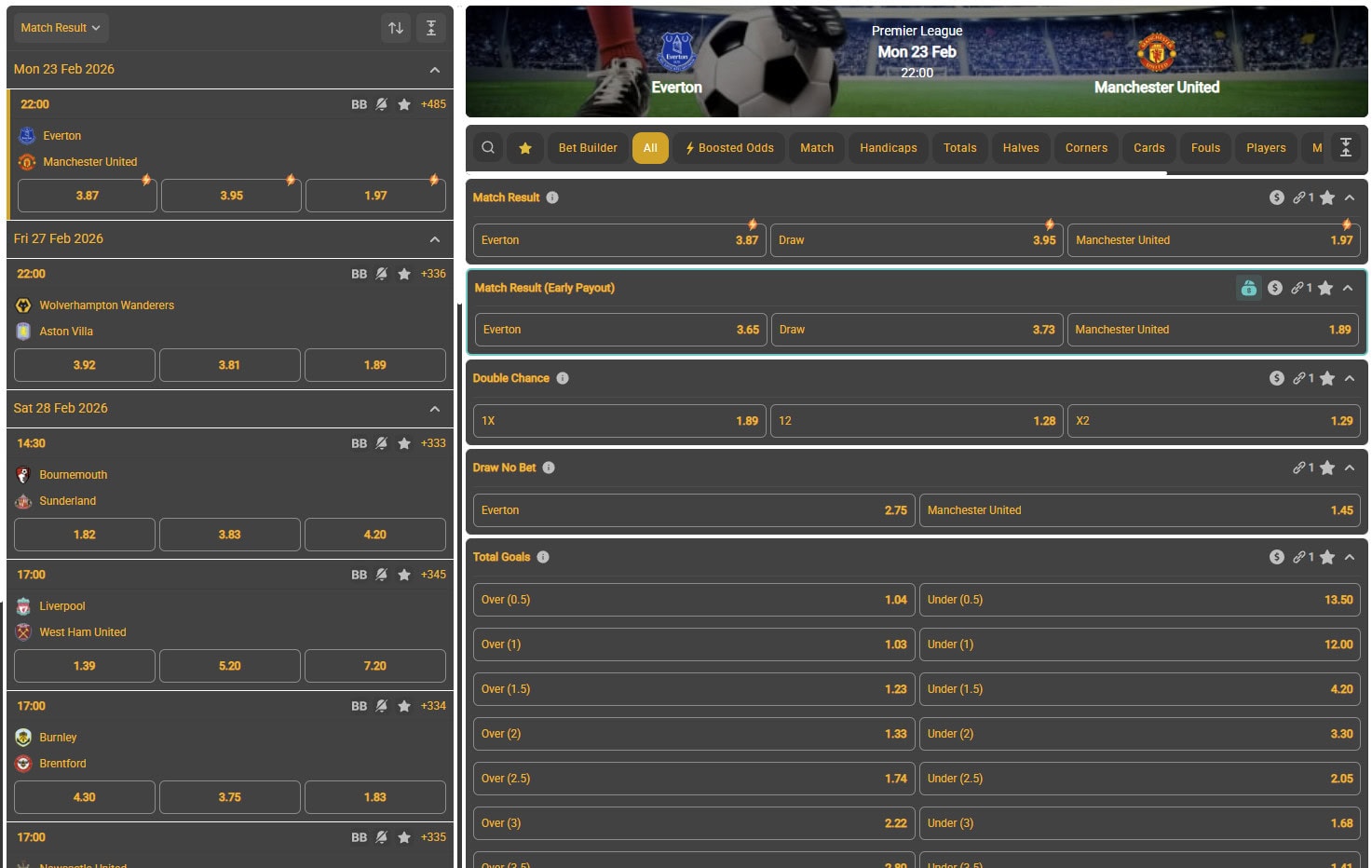Toggle notification bell for Wolverhampton match
This screenshot has height=868, width=1372.
(382, 274)
